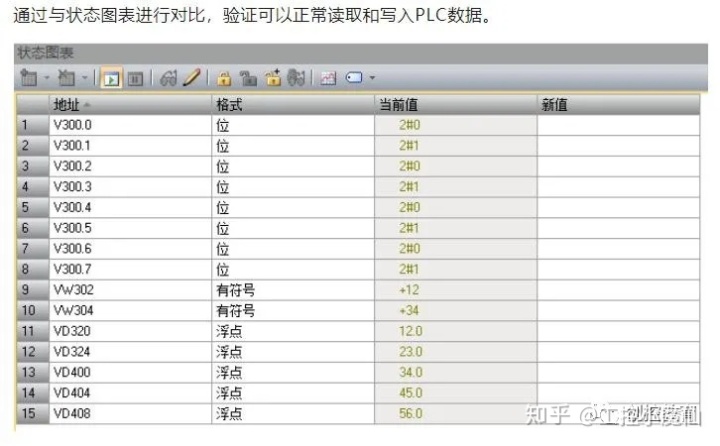Sort by the 地址 column header

click(x=130, y=105)
